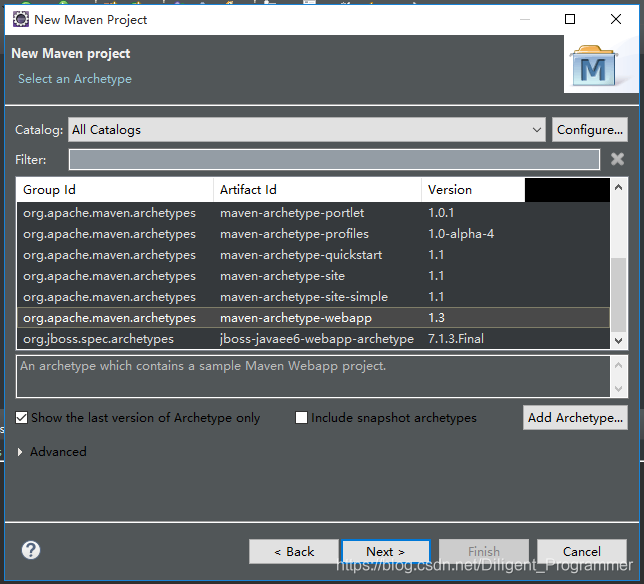Image resolution: width=644 pixels, height=584 pixels.
Task: Select the maven-archetype-webapp row
Action: coord(313,317)
